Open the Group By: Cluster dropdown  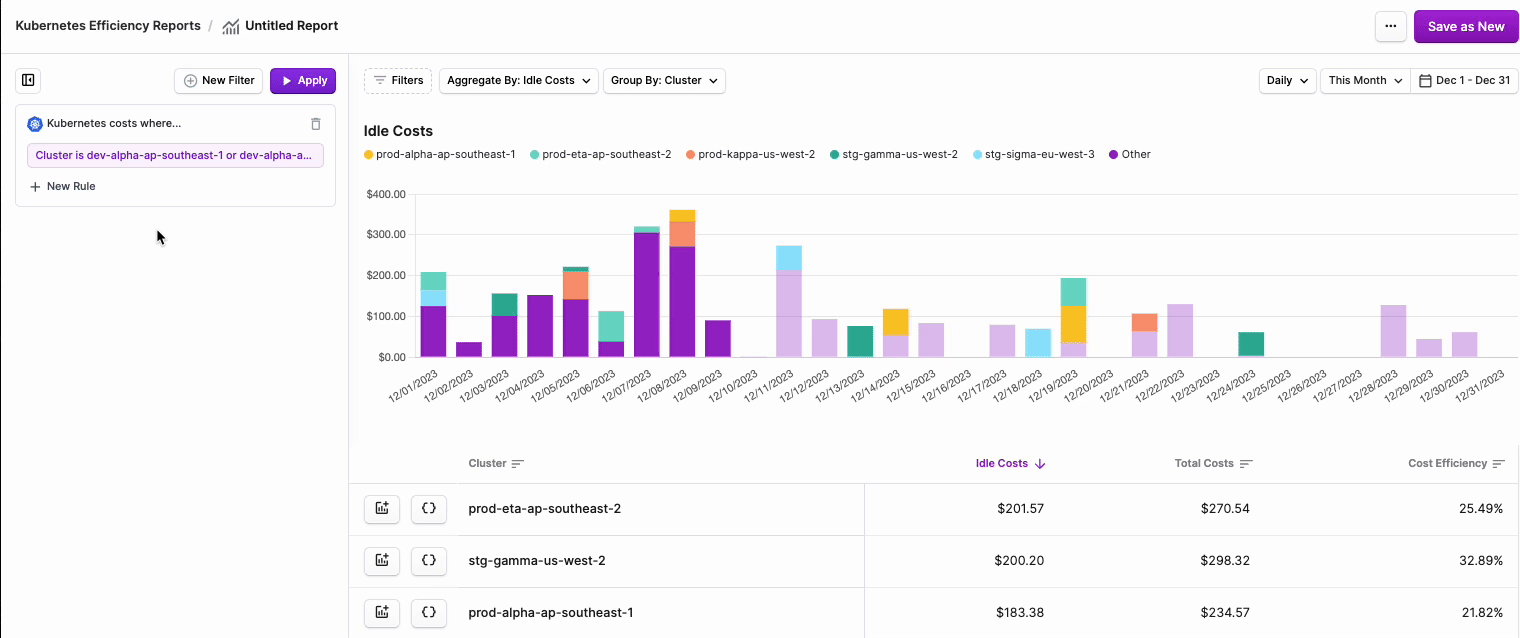(x=664, y=80)
